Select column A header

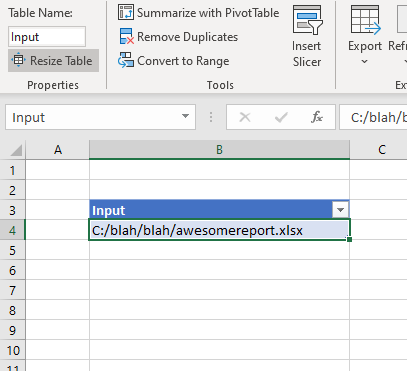coord(58,150)
